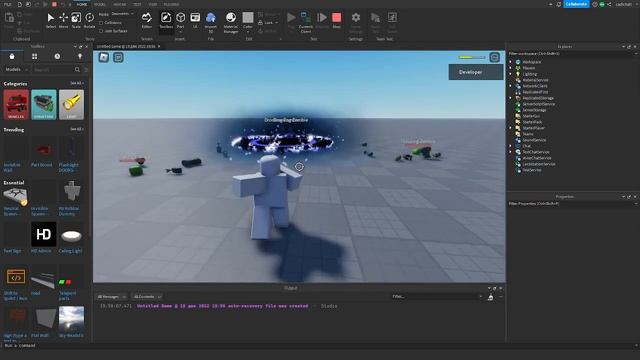Open the chat icon in viewport

(x=118, y=57)
